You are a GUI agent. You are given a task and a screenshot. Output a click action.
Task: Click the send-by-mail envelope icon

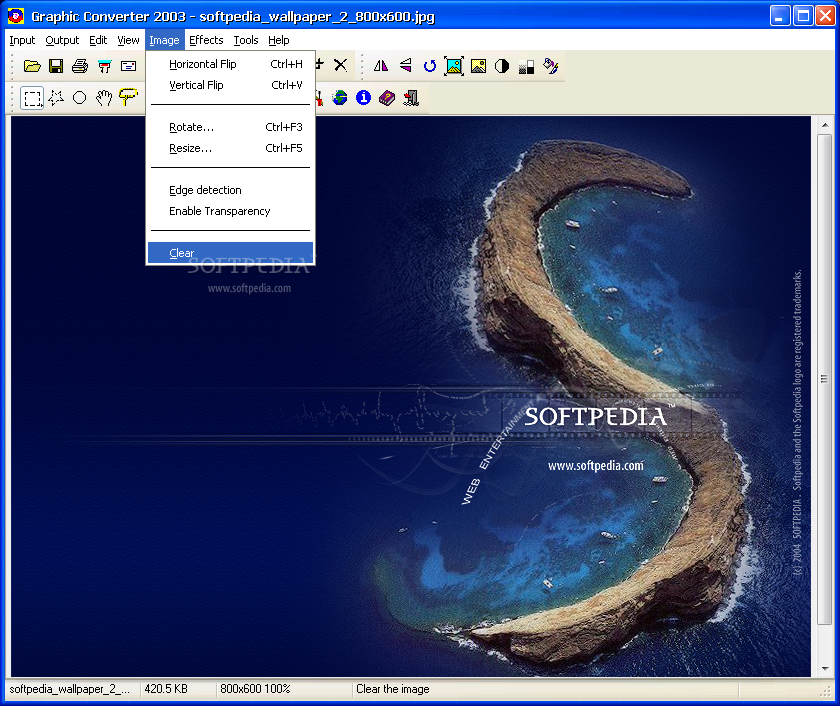[129, 66]
